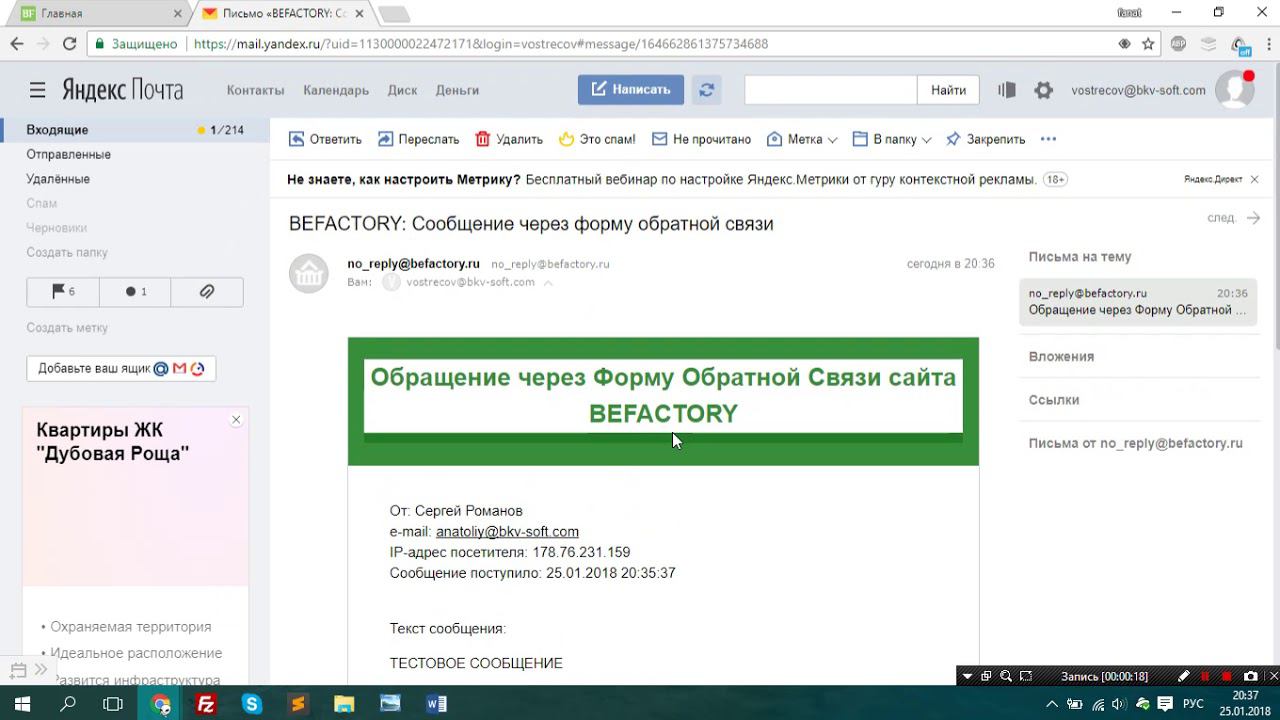Open Деньги in top navigation
Image resolution: width=1280 pixels, height=720 pixels.
click(x=457, y=90)
